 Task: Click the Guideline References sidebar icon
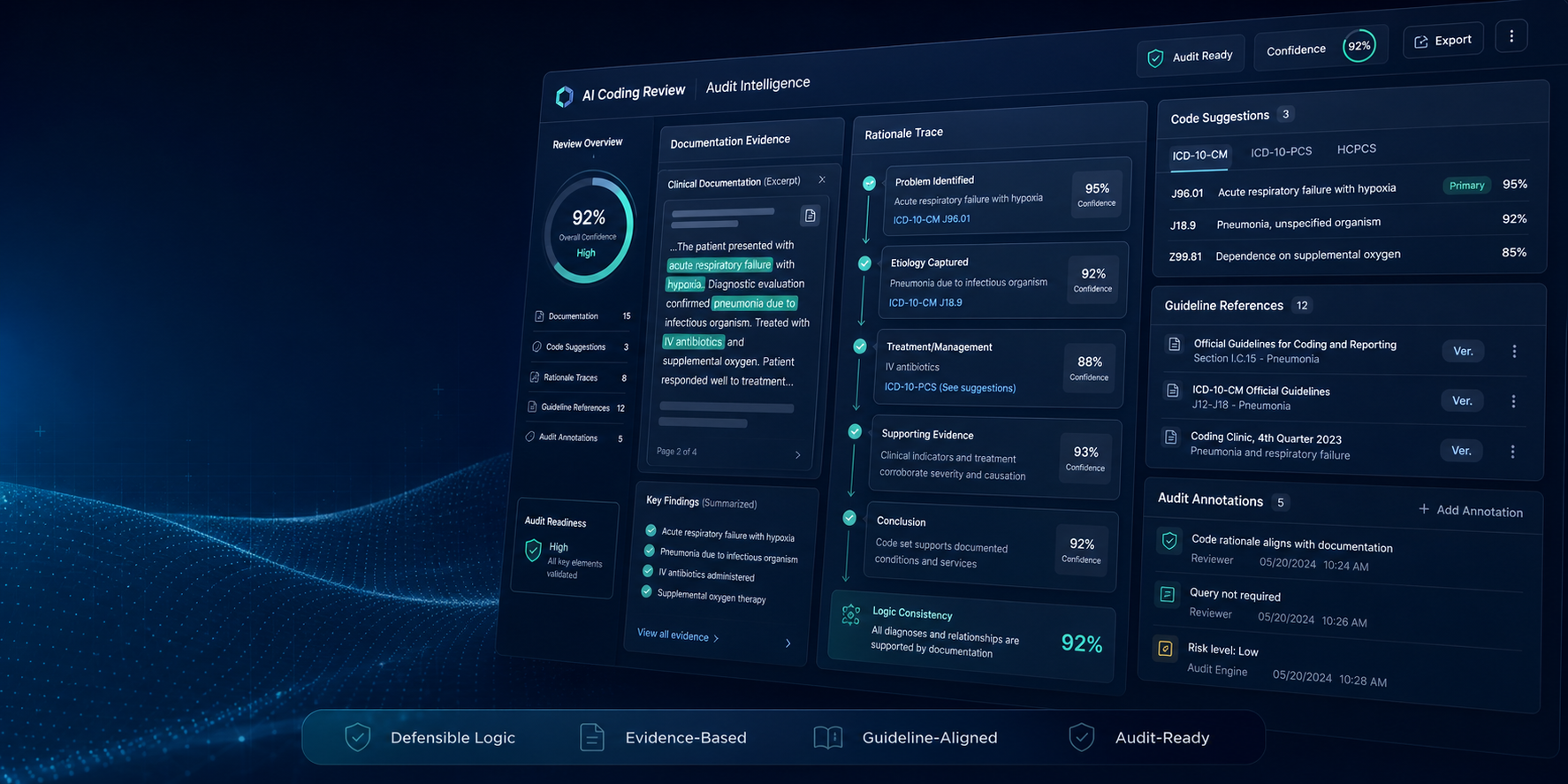coord(532,407)
